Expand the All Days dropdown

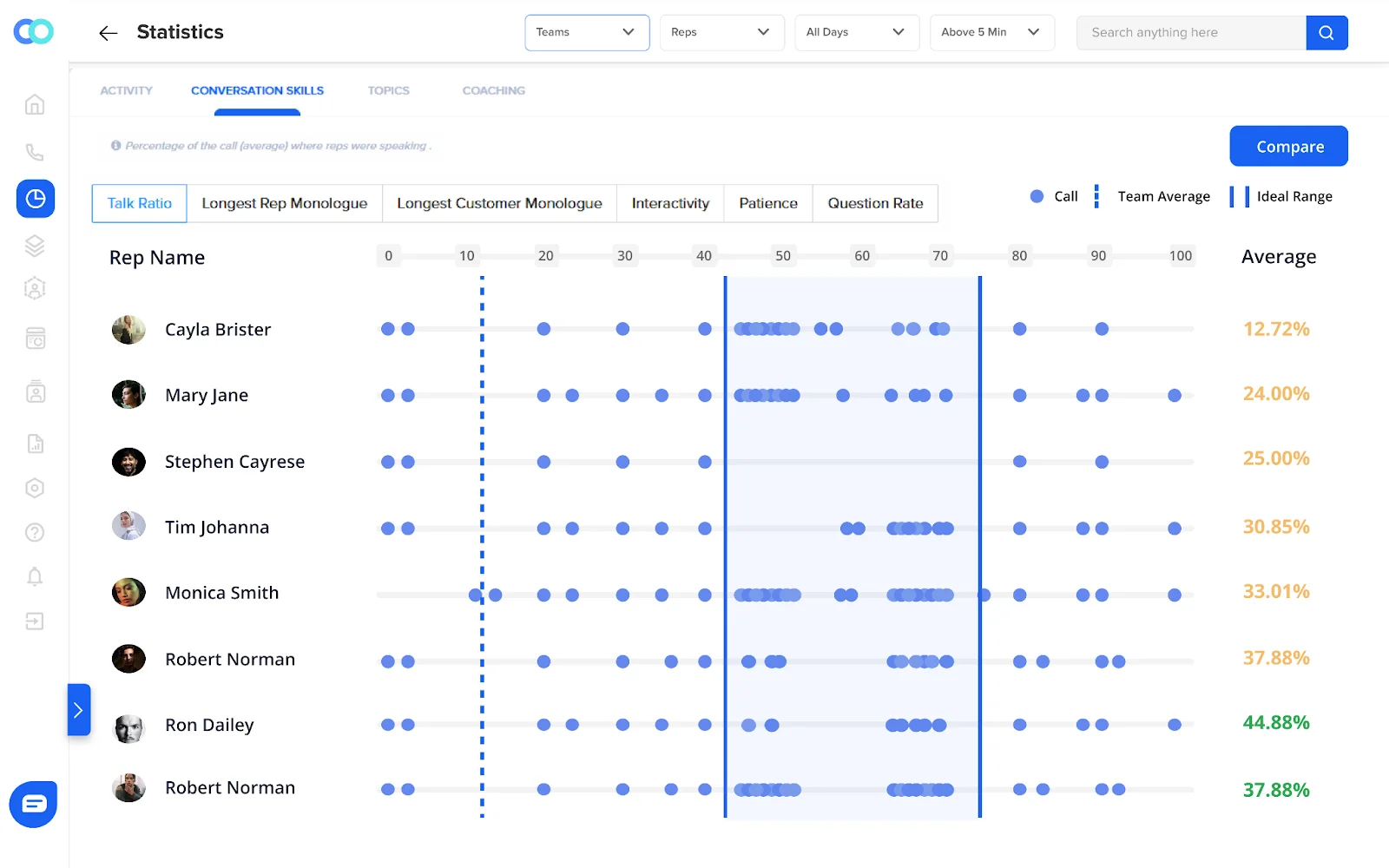tap(856, 33)
